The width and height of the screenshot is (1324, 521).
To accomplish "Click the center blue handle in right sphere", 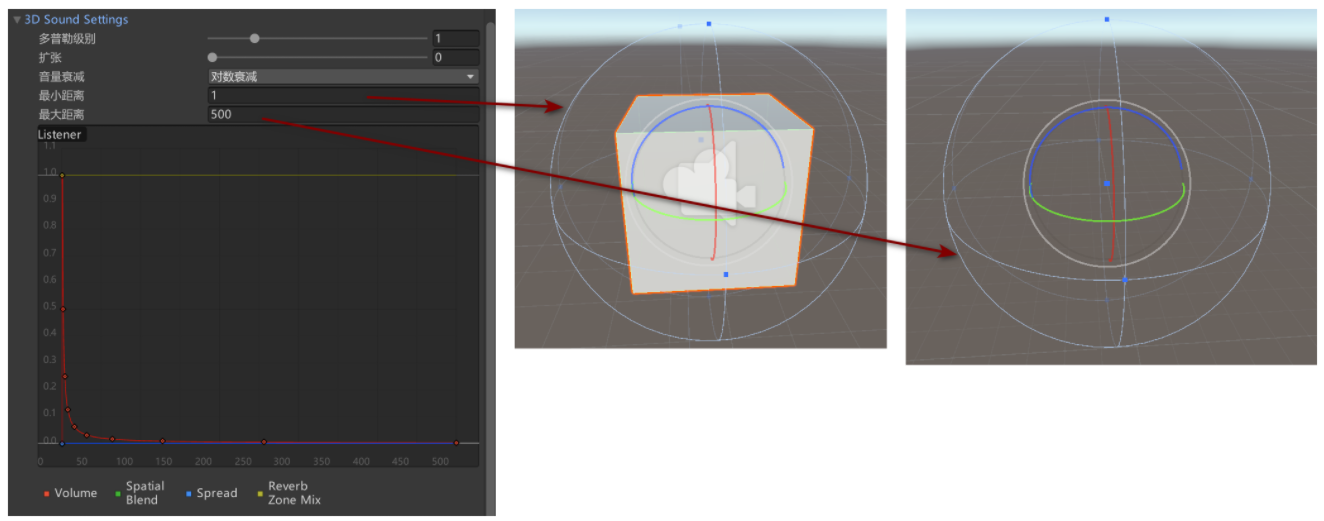I will click(1107, 184).
